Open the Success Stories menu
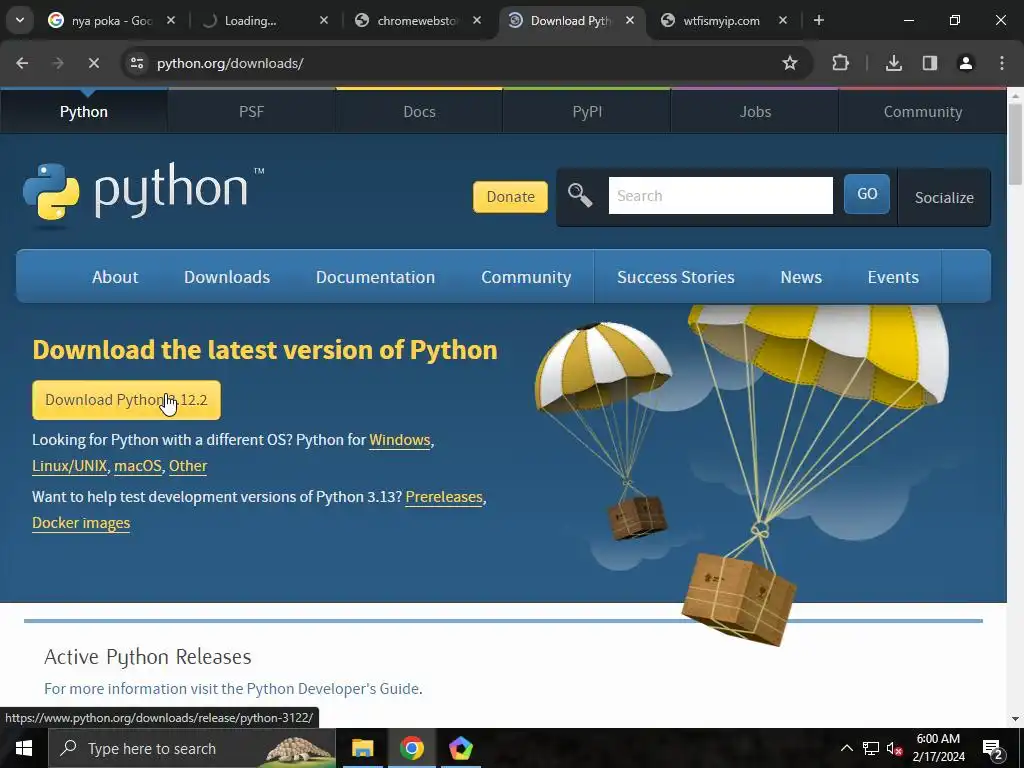 tap(676, 277)
